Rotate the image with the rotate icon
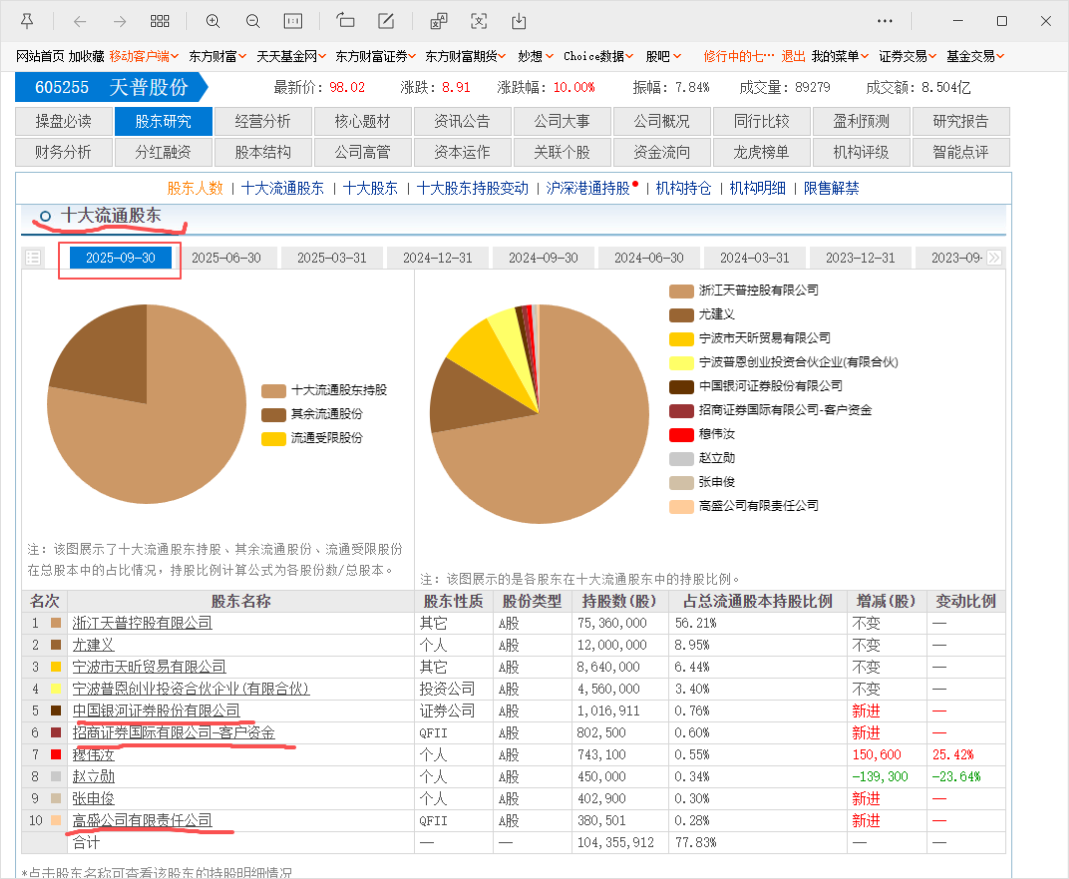The height and width of the screenshot is (879, 1069). 346,21
